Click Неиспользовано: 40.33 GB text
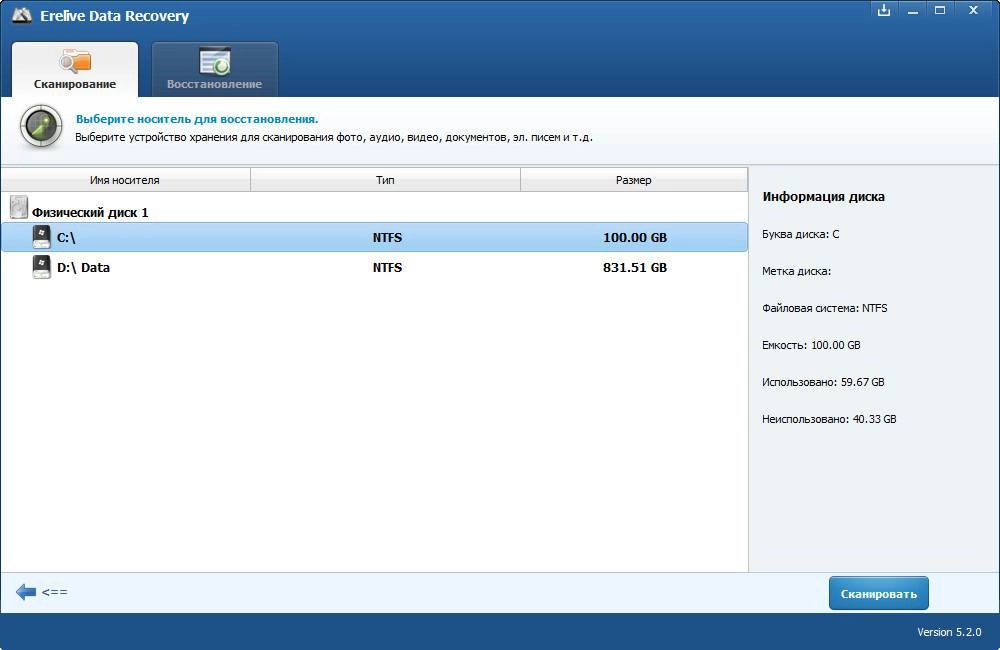The width and height of the screenshot is (1000, 650). pos(829,419)
